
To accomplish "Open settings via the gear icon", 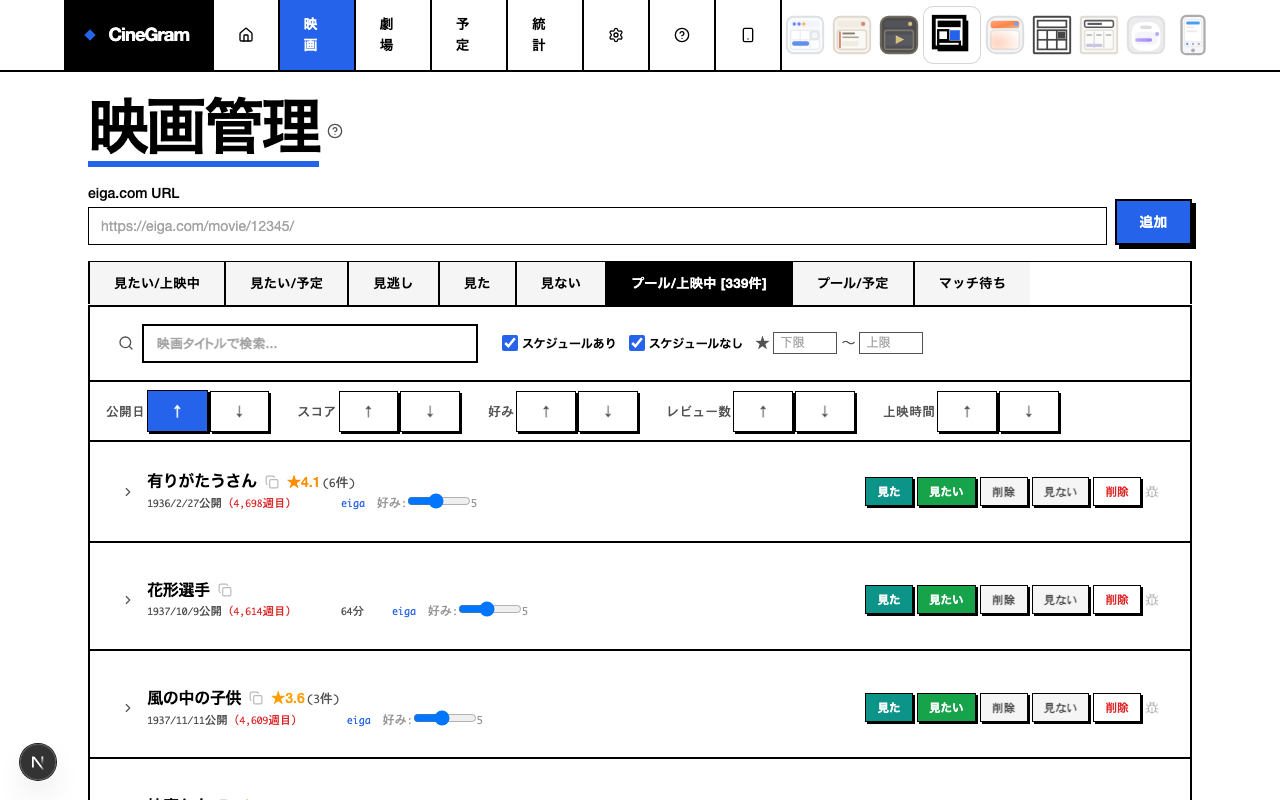I will click(x=616, y=35).
